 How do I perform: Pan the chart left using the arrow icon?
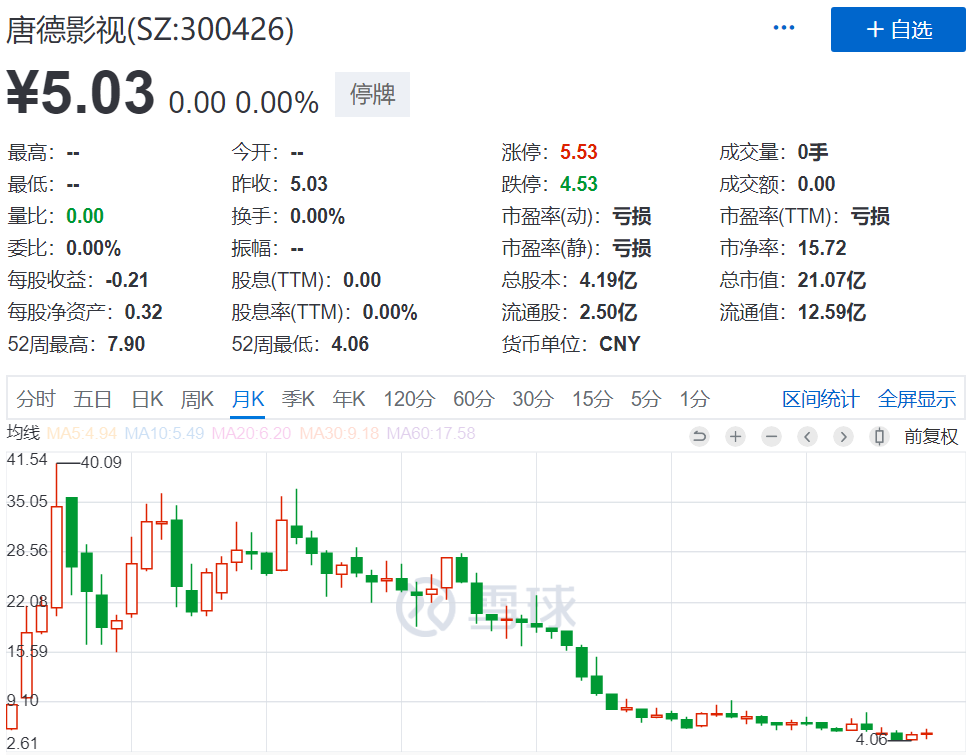click(x=807, y=436)
